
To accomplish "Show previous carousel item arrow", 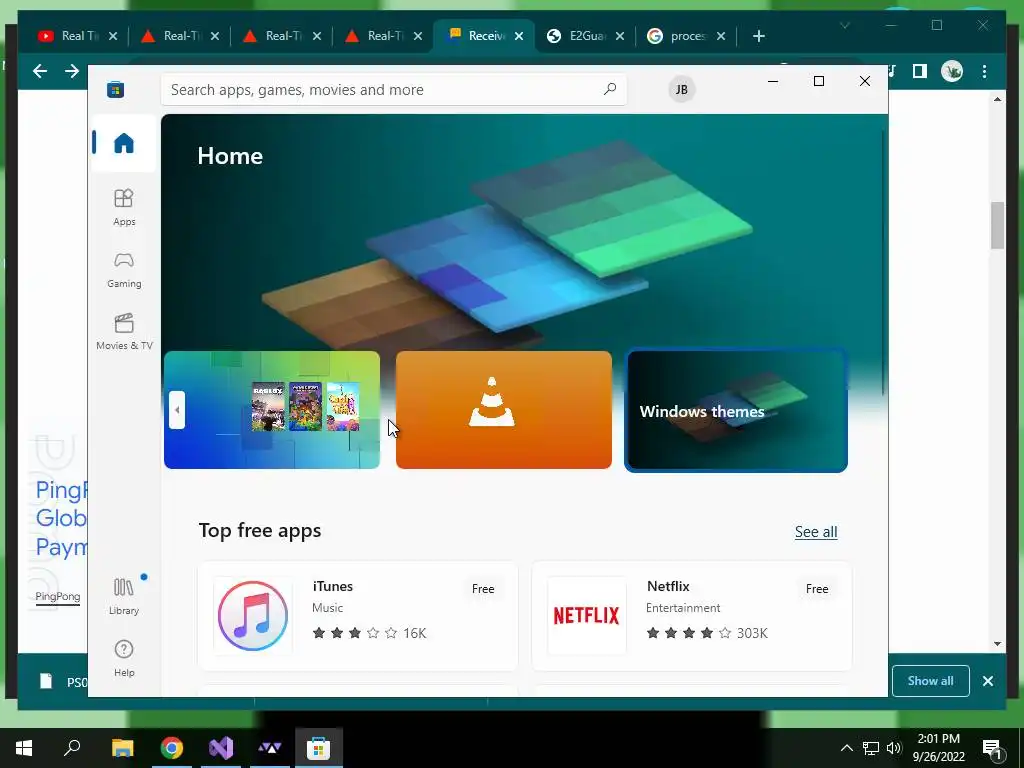I will point(177,410).
